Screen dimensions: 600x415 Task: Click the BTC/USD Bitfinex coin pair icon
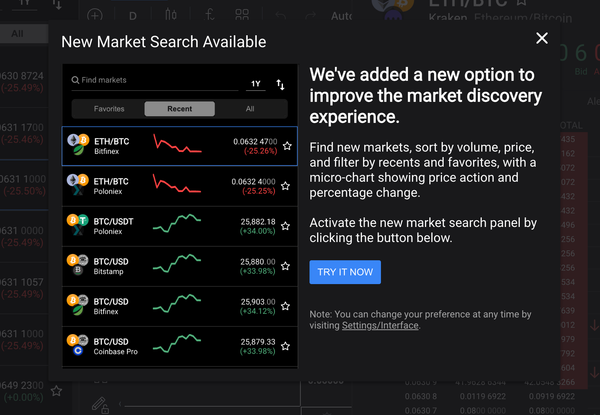click(78, 305)
